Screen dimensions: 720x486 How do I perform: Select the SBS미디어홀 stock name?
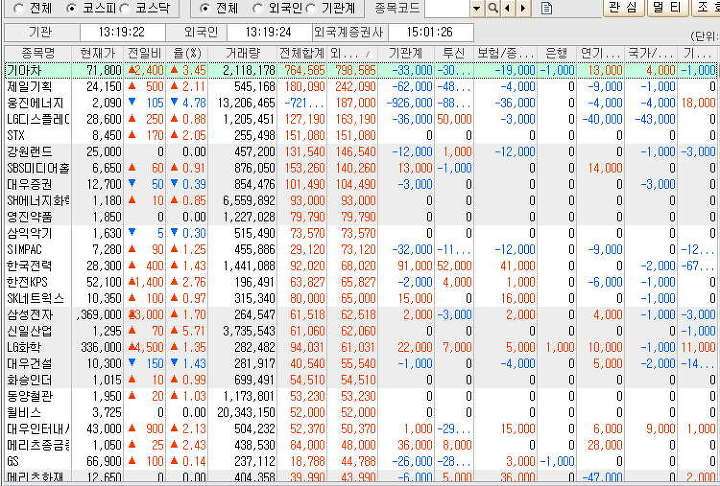[x=38, y=168]
